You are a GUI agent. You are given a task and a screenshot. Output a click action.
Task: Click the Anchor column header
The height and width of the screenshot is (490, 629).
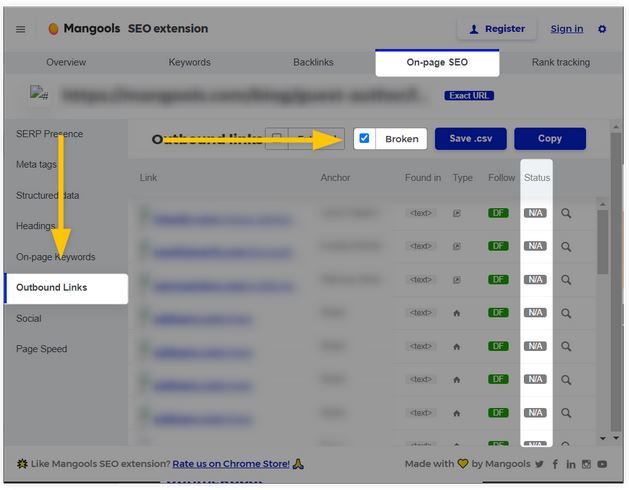[x=335, y=177]
